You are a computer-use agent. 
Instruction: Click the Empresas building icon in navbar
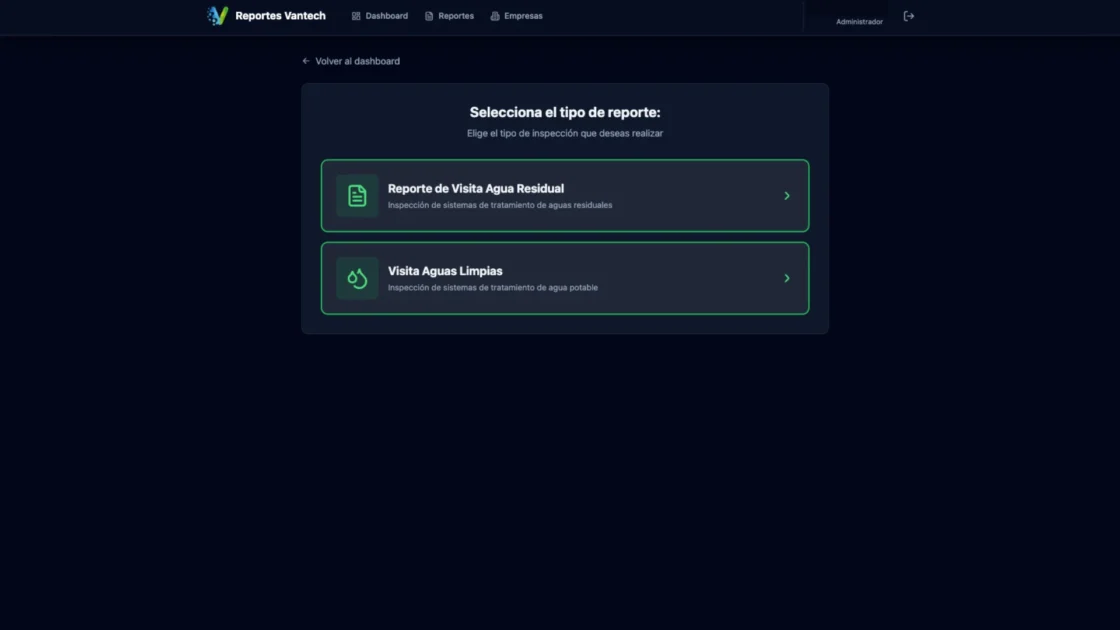pos(495,16)
